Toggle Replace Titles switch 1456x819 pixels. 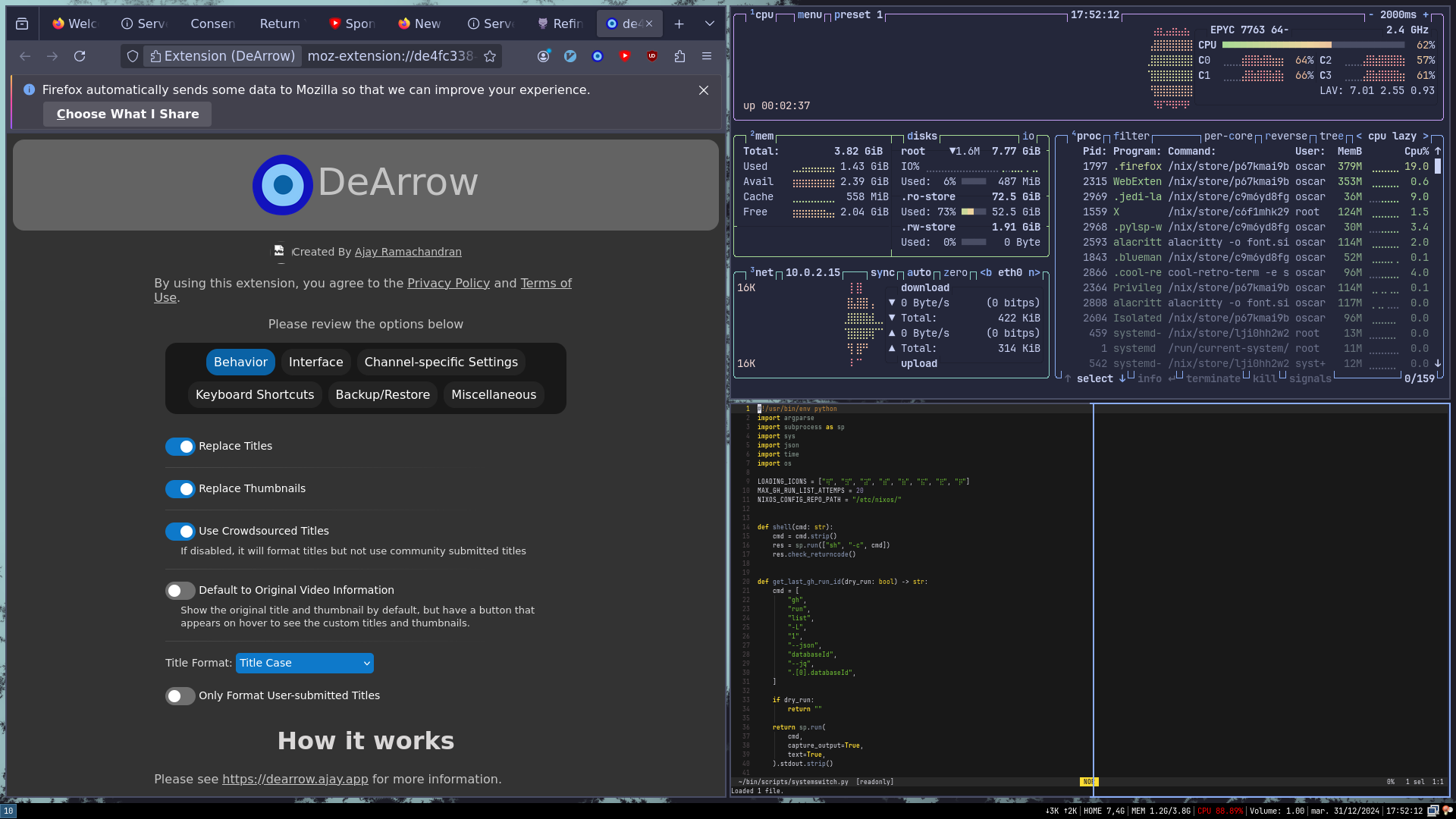[180, 447]
